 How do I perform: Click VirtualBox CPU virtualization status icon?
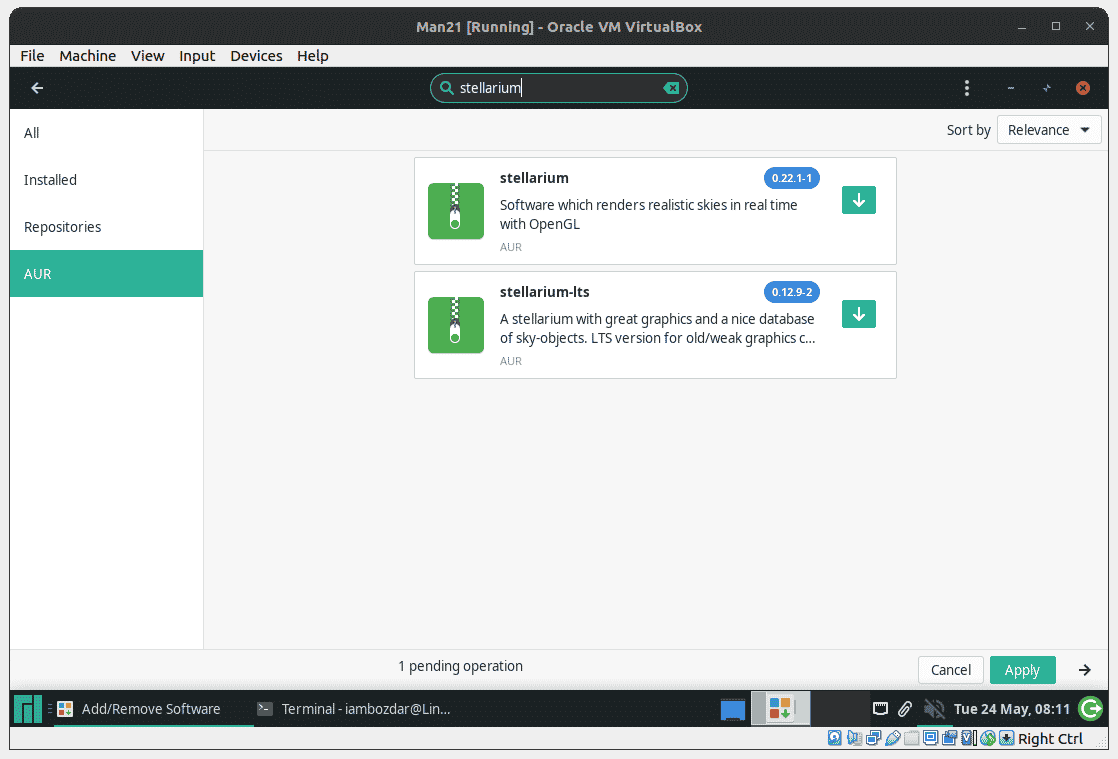pyautogui.click(x=968, y=738)
